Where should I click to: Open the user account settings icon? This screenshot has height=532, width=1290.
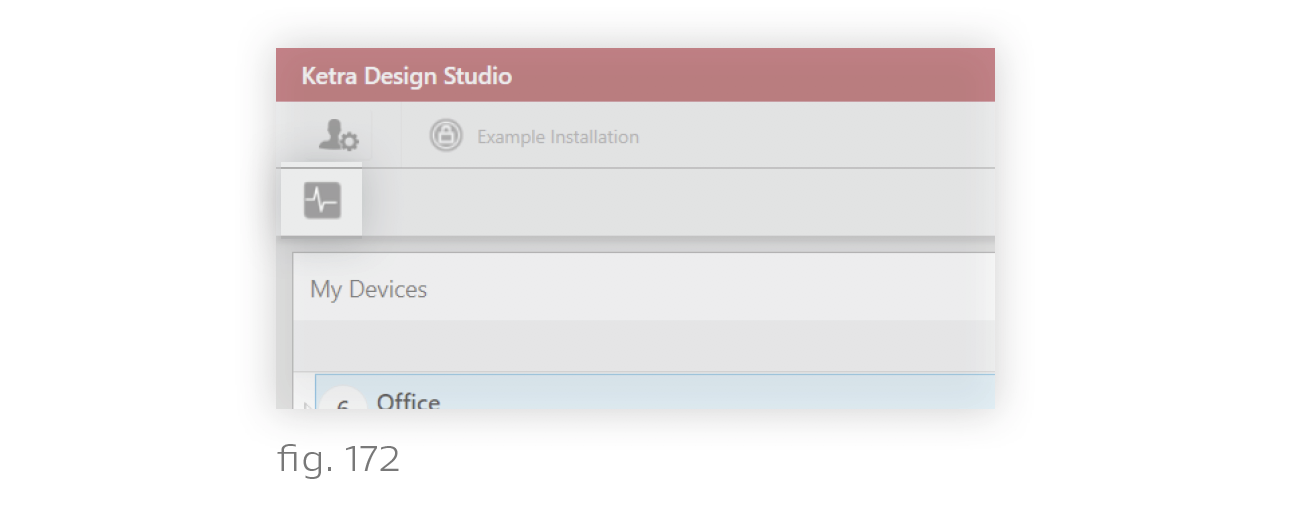(x=338, y=135)
